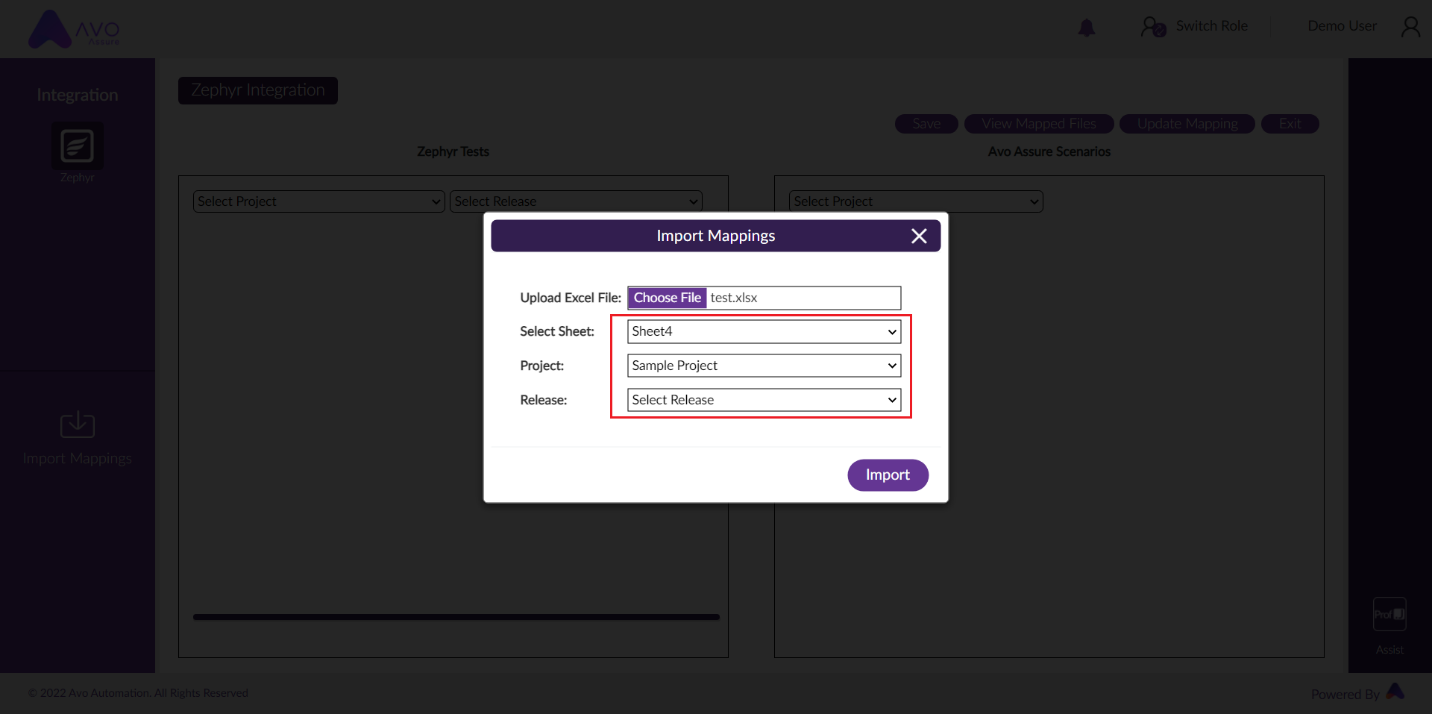The height and width of the screenshot is (714, 1432).
Task: Open Zephyr Tests Select Release dropdown
Action: pyautogui.click(x=577, y=201)
